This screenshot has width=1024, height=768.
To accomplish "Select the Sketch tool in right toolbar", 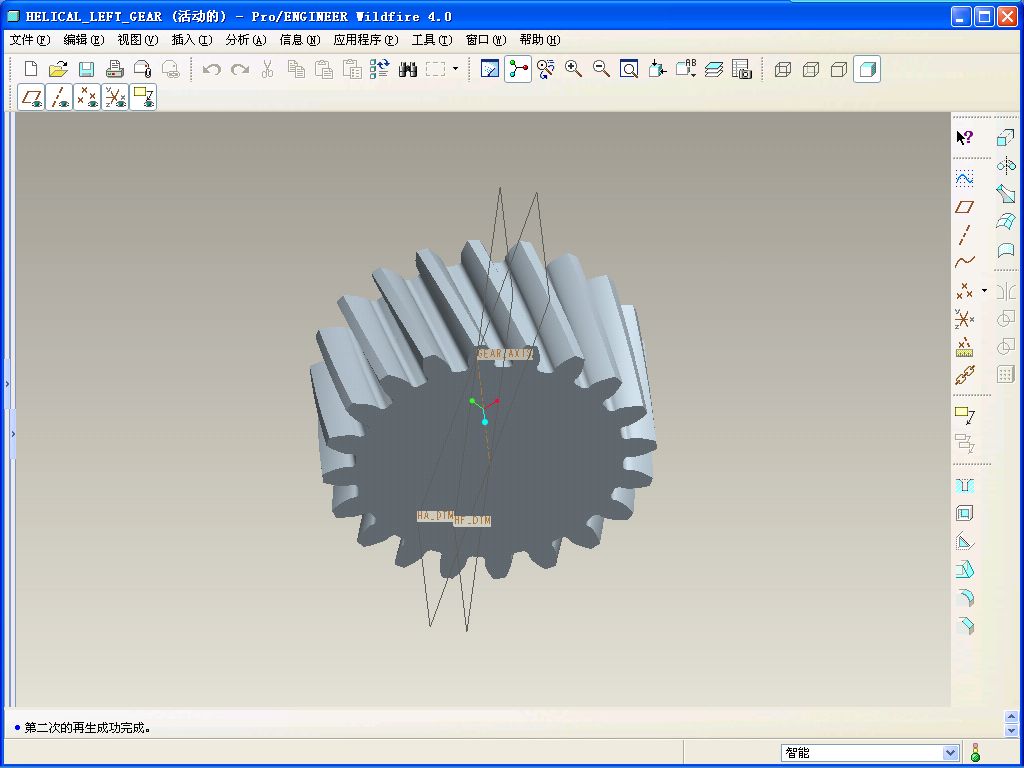I will tap(965, 178).
